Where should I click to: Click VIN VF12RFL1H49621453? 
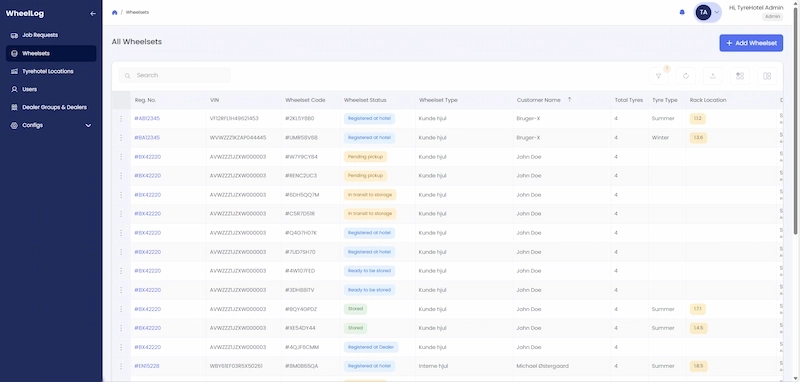pyautogui.click(x=234, y=119)
